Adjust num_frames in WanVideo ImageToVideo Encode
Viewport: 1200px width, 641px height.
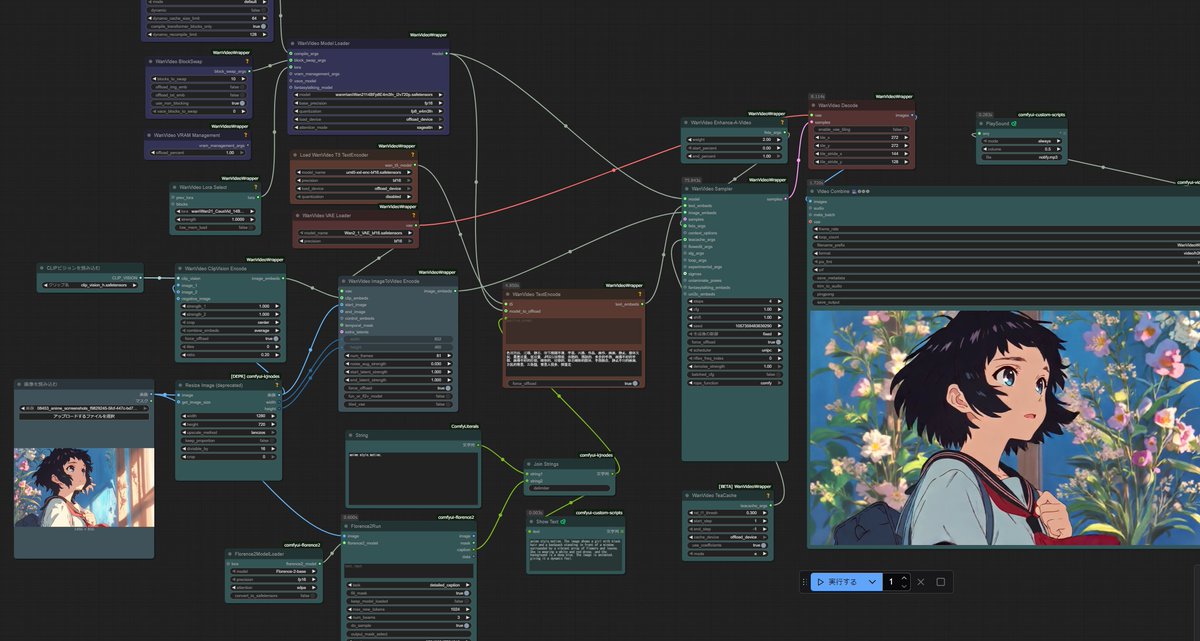[x=398, y=356]
